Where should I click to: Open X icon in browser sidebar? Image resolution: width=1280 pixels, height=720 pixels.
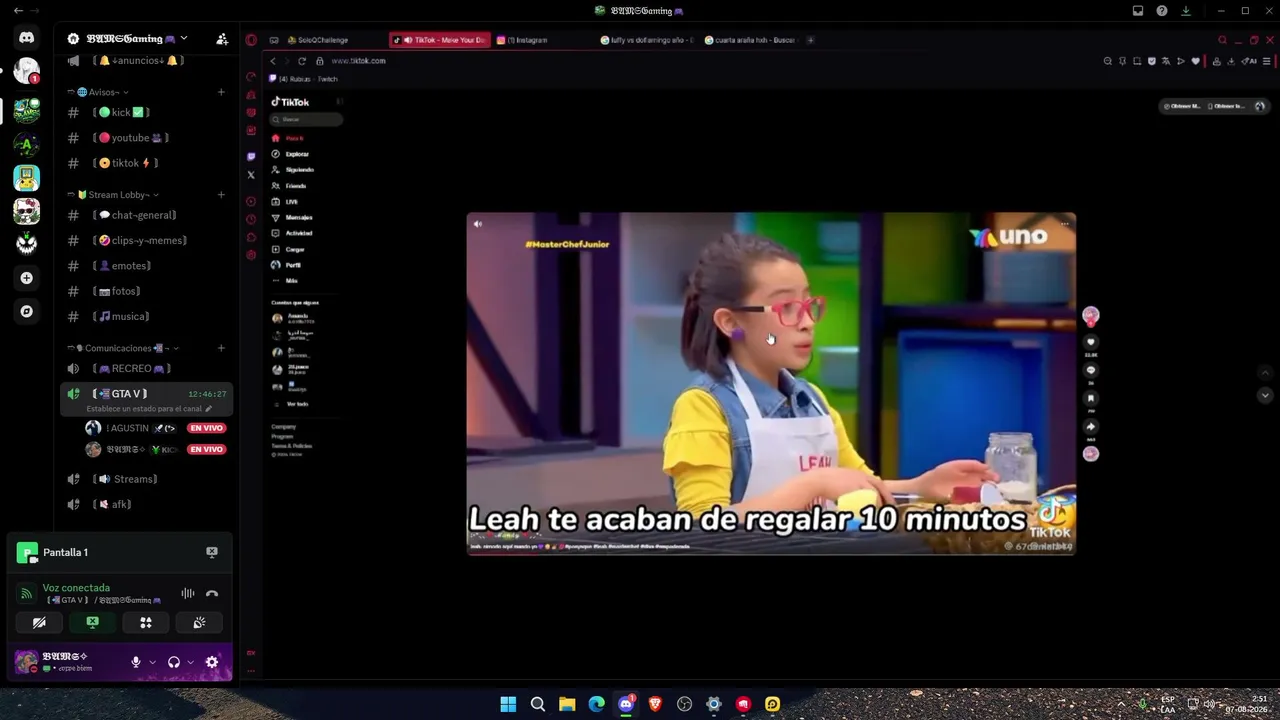(x=251, y=175)
